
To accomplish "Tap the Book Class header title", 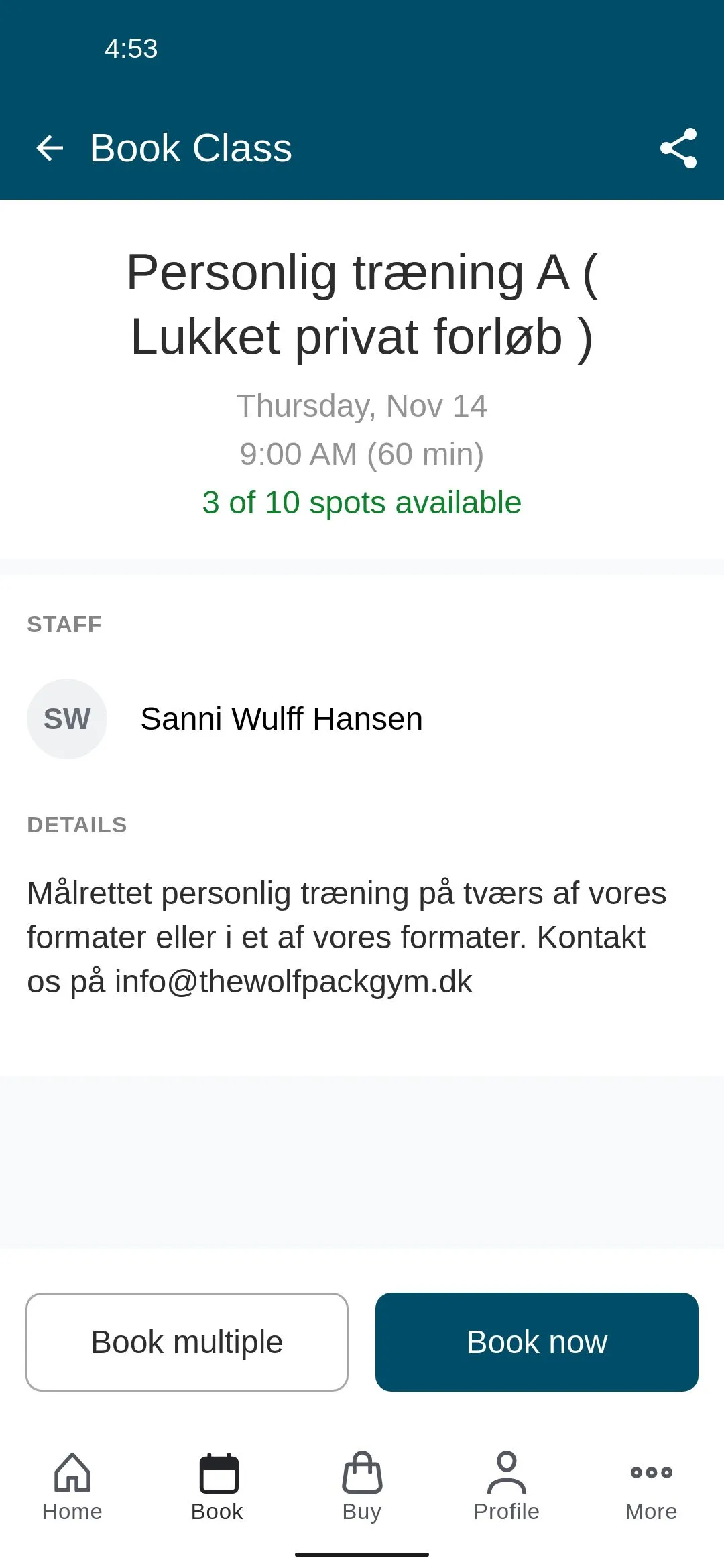I will pos(191,148).
